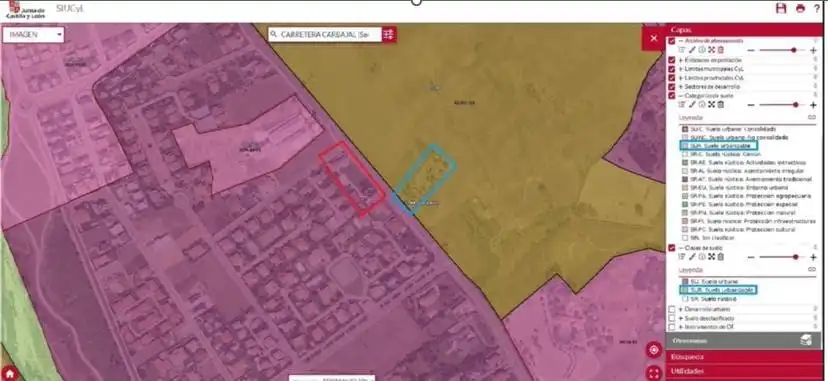The image size is (828, 381).
Task: Expand the Suelo desclasificado layer
Action: point(681,318)
